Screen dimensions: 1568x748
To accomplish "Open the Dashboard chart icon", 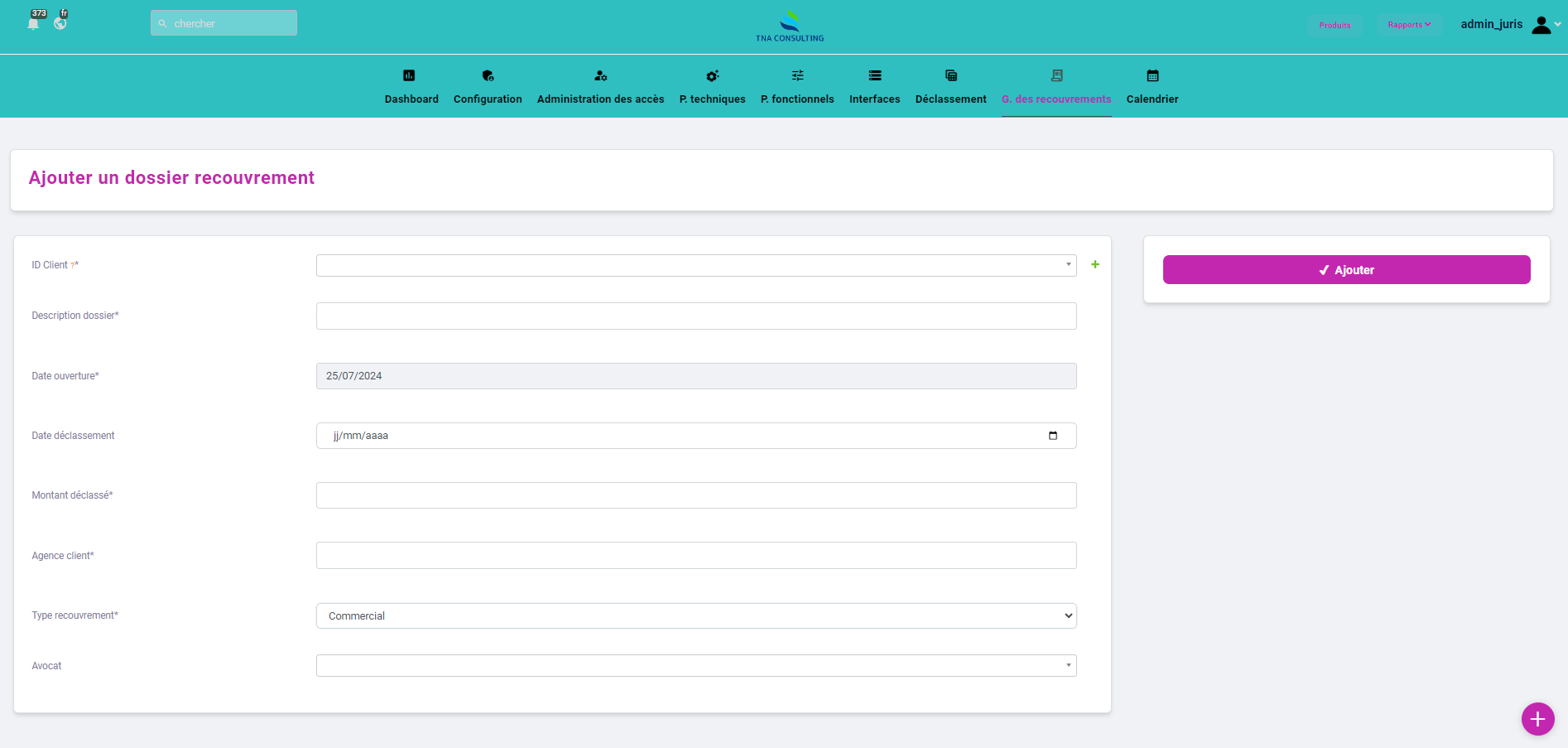I will (x=409, y=75).
